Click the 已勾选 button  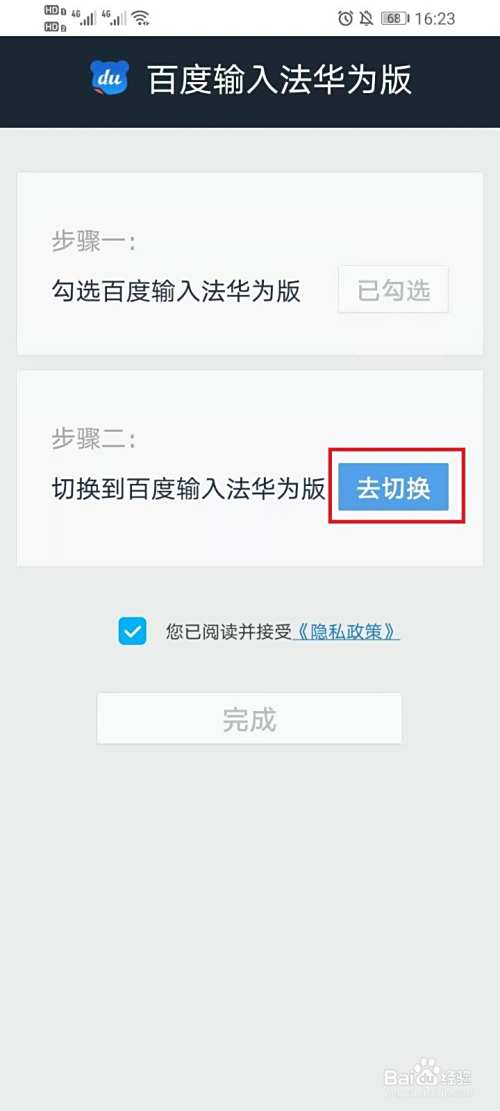[394, 290]
